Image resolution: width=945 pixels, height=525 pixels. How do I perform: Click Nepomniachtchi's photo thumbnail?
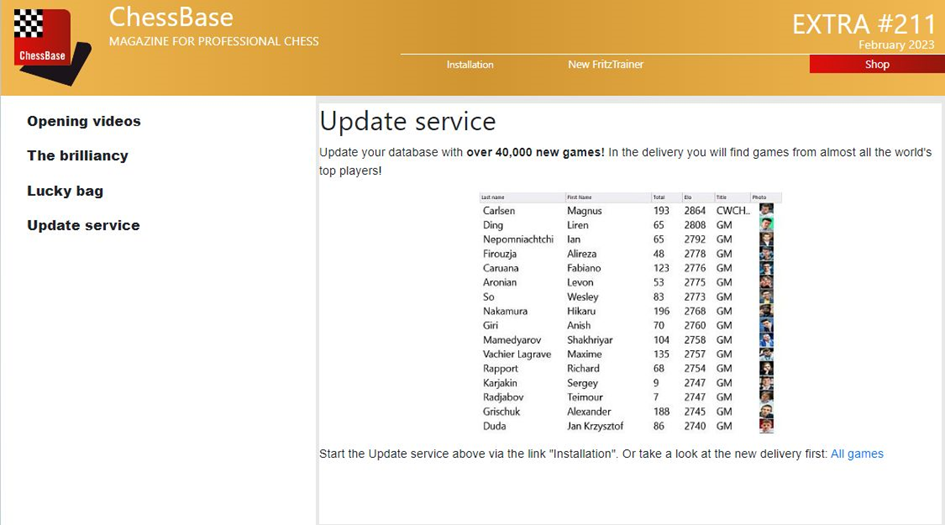tap(766, 239)
